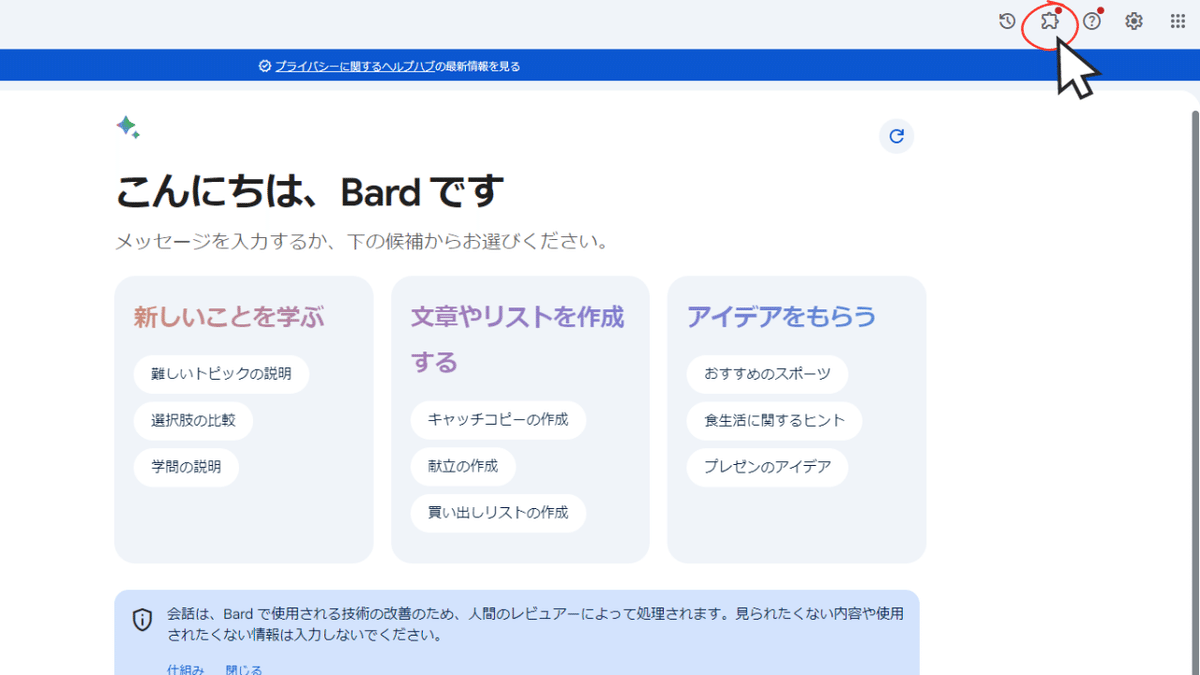The width and height of the screenshot is (1200, 675).
Task: Select 献立の作成 suggestion chip
Action: click(x=463, y=467)
